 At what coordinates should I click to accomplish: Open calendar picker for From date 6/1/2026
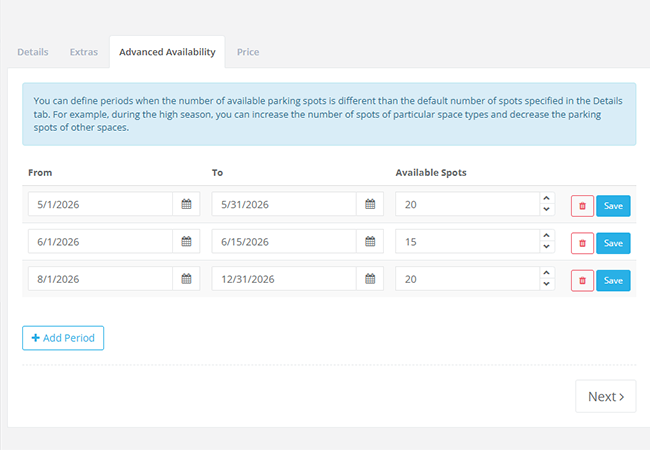click(x=186, y=241)
